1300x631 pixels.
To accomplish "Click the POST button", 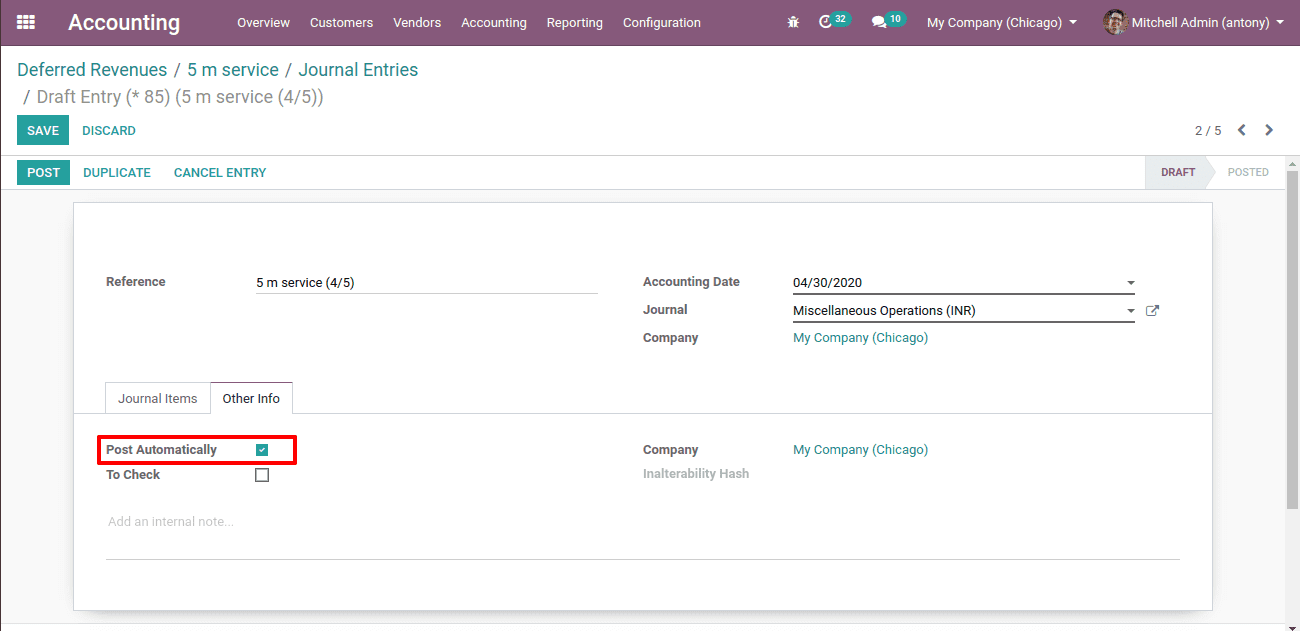I will pos(43,172).
